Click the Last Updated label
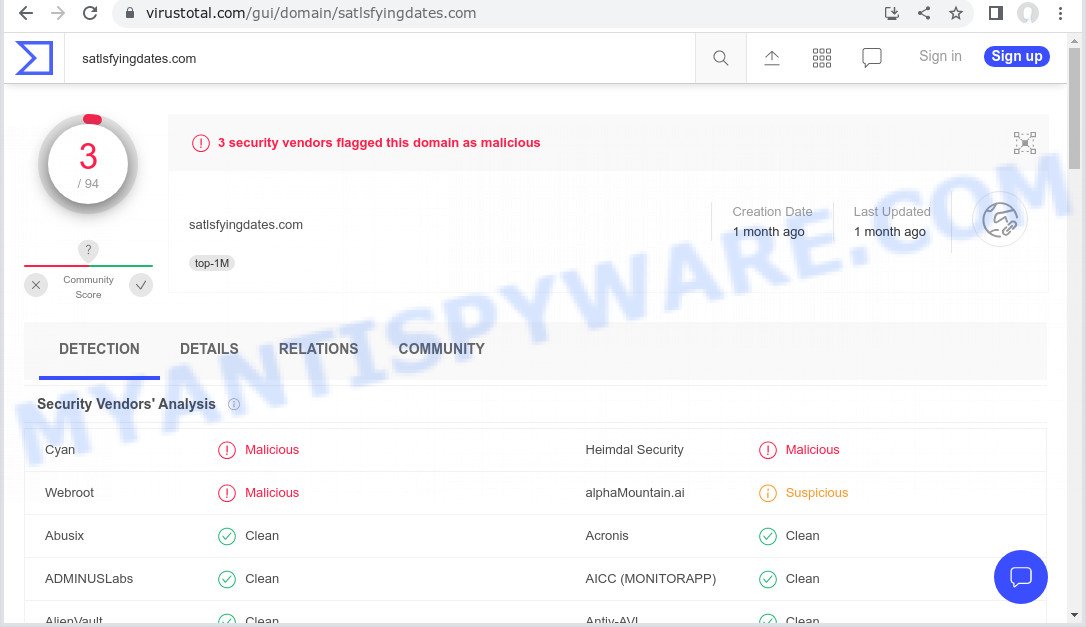The height and width of the screenshot is (627, 1086). [892, 211]
